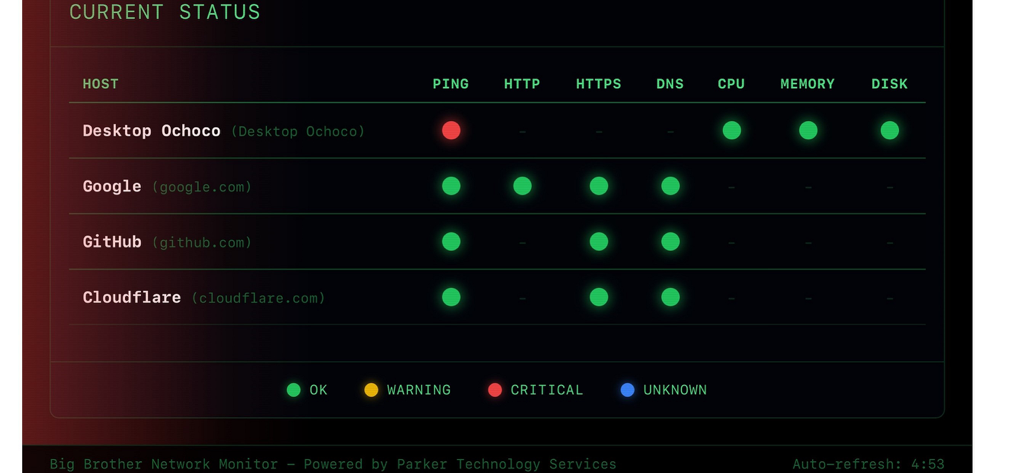Click the HOST column header
Screen dimensions: 1024x473
point(101,84)
